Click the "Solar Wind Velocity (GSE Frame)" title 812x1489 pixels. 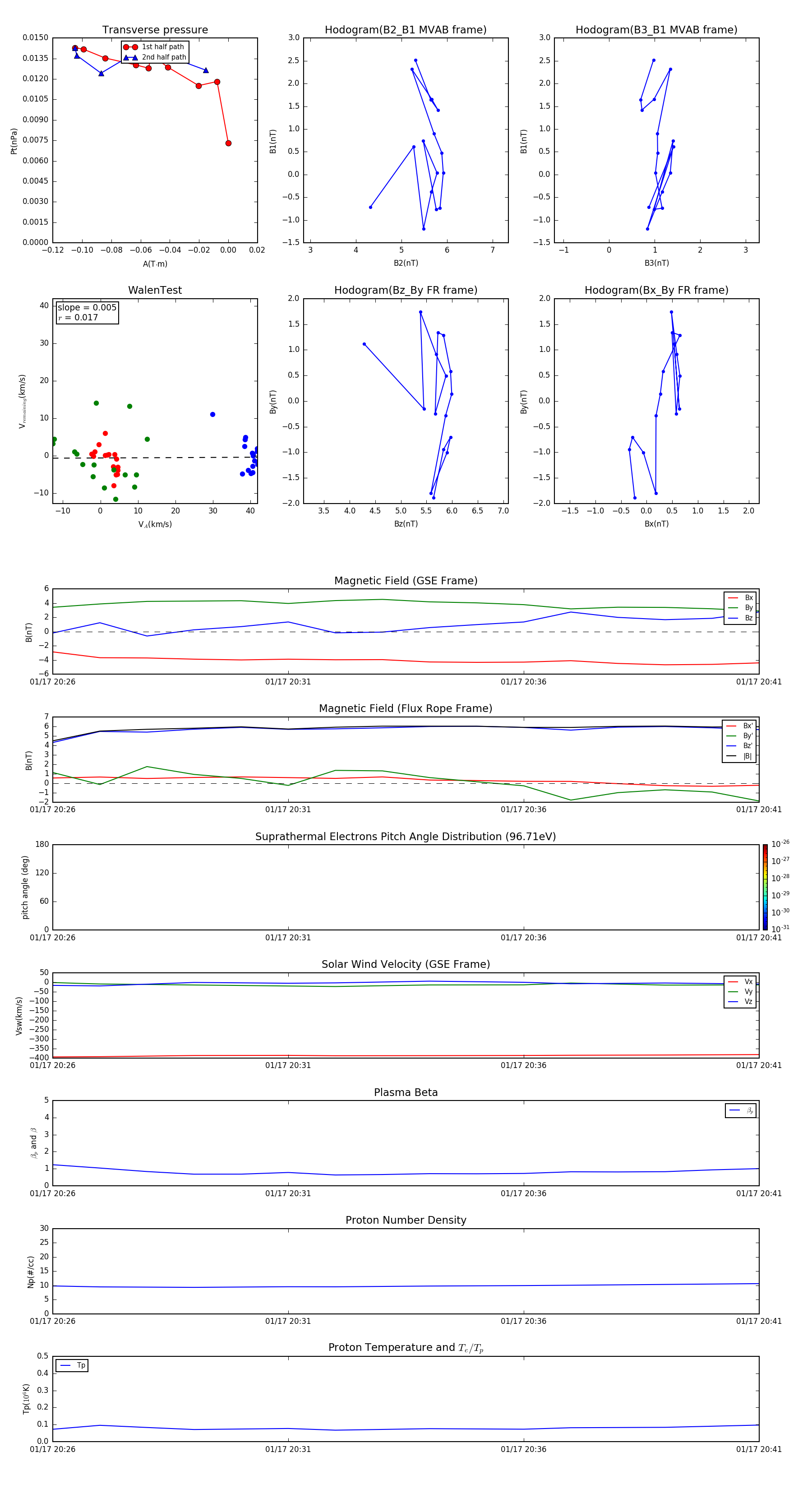pyautogui.click(x=406, y=965)
